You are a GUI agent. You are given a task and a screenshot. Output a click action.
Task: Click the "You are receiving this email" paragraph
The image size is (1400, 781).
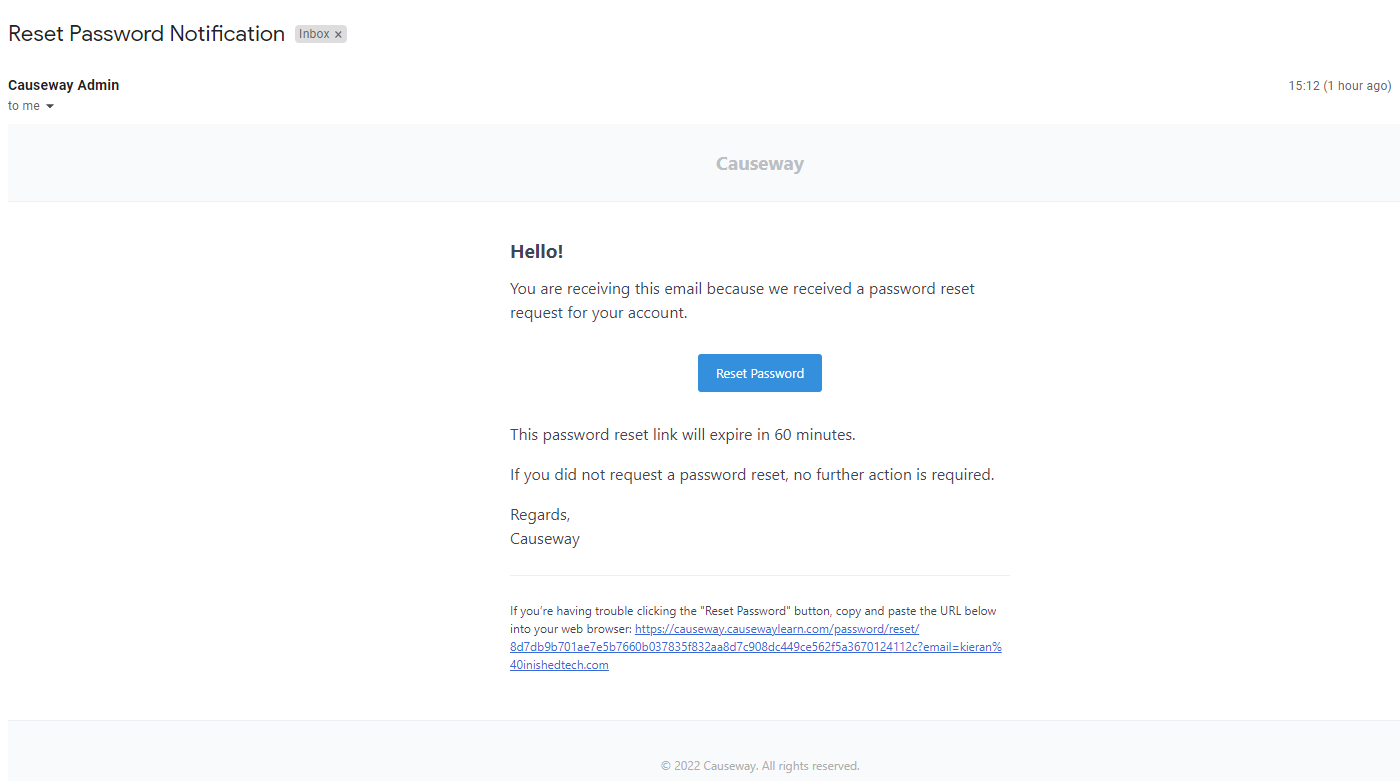(742, 289)
